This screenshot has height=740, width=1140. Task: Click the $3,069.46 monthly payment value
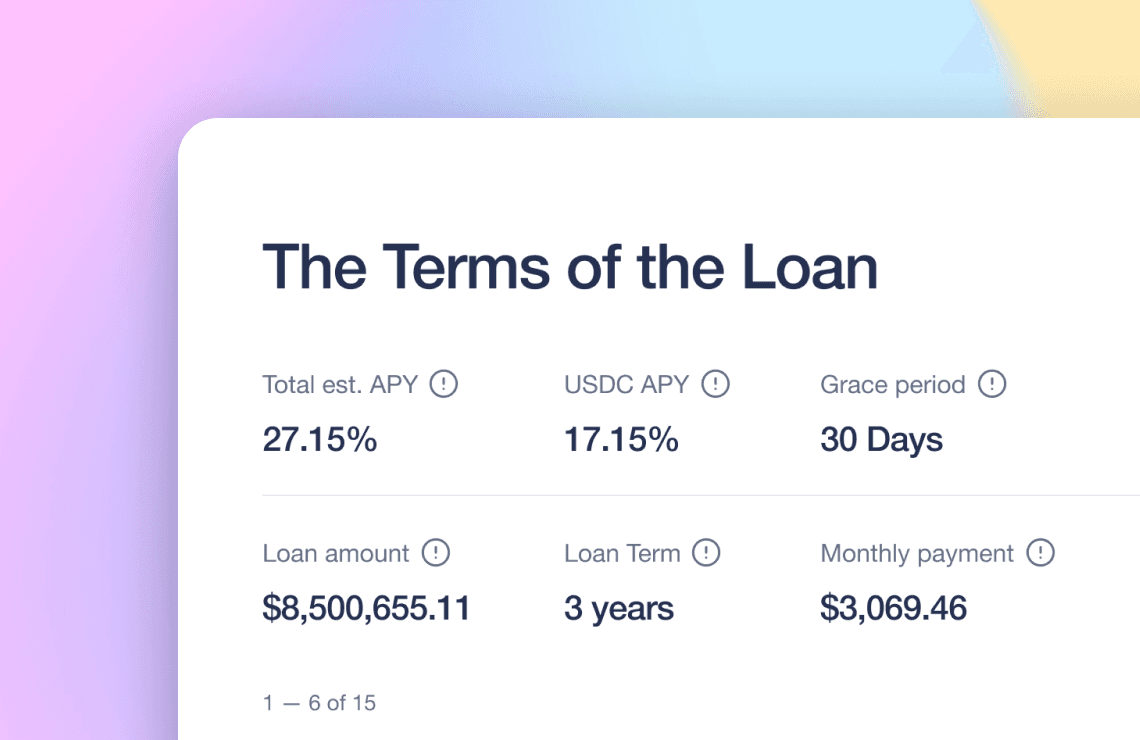(894, 608)
